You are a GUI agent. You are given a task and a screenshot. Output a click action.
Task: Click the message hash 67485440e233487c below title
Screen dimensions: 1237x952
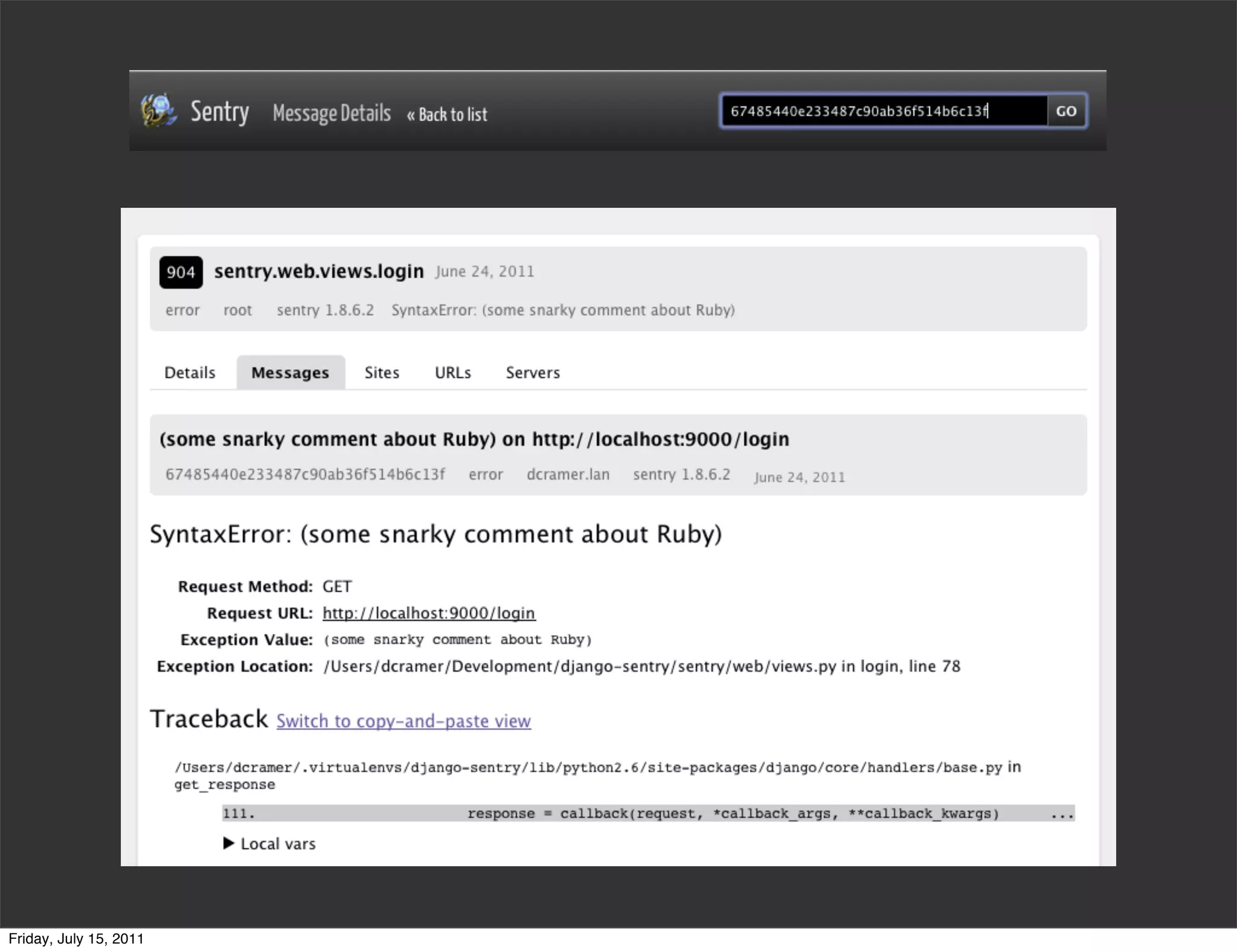tap(305, 474)
